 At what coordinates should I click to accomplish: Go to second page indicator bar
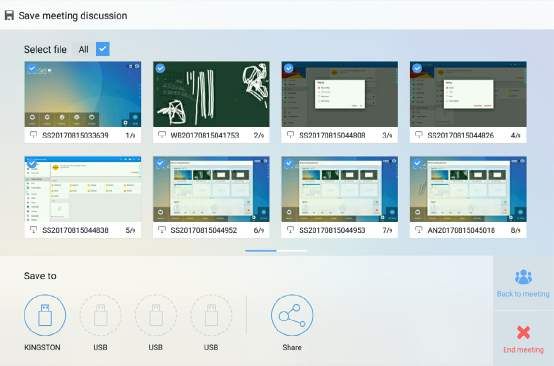click(292, 251)
